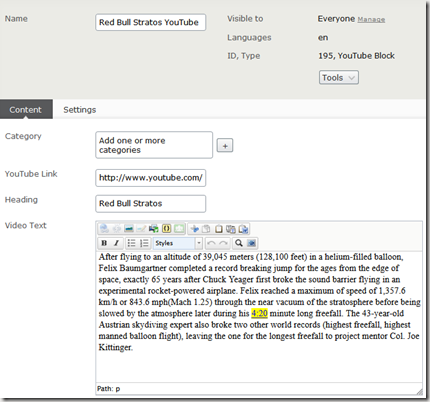Click inside the Video Text editor body
430x402 pixels.
click(259, 317)
